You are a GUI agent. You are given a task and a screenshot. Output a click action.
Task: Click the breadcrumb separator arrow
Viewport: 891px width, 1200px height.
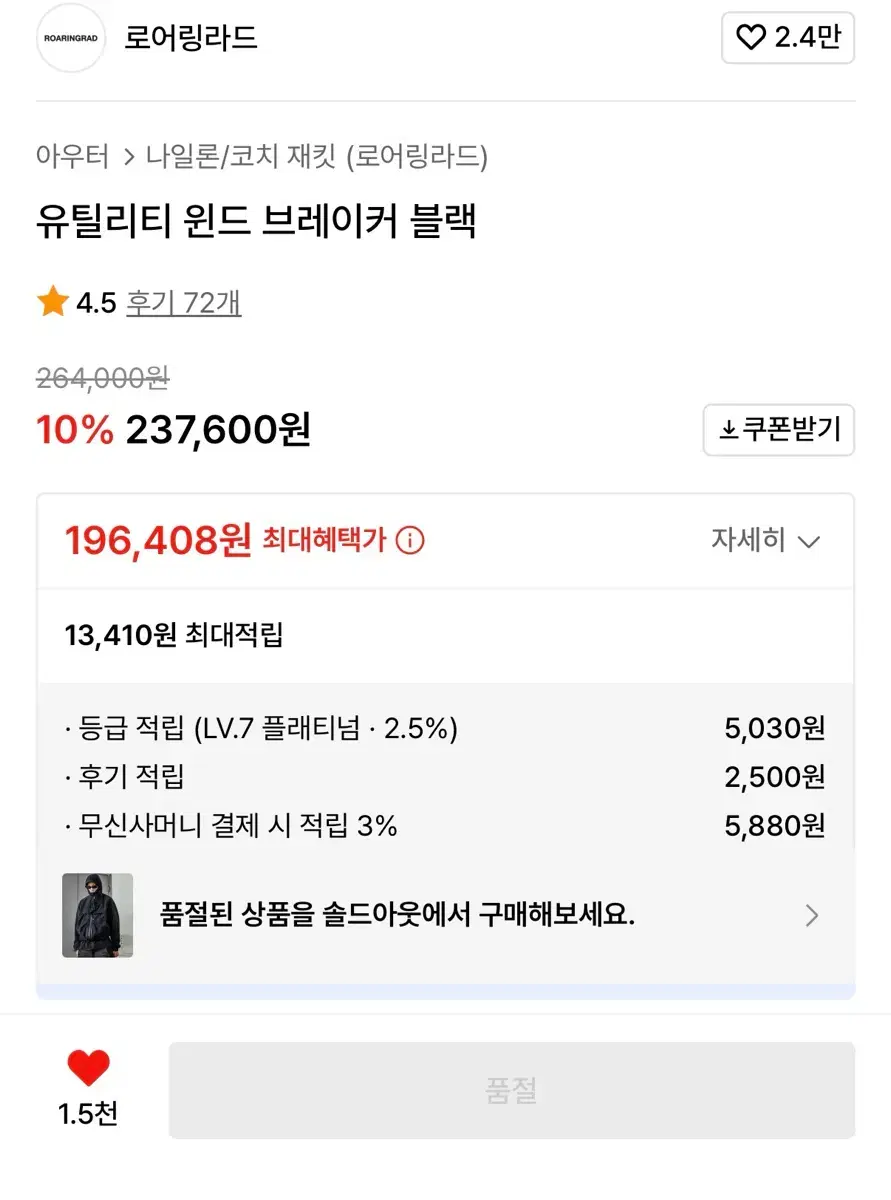coord(128,157)
